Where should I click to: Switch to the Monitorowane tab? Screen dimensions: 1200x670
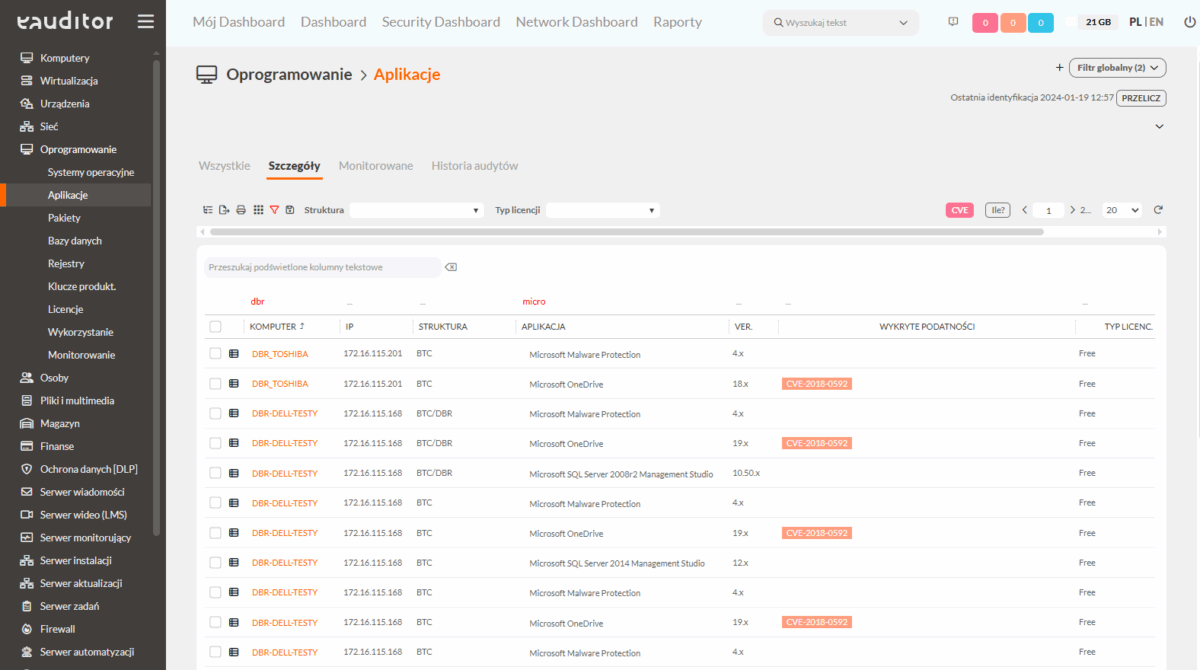tap(376, 166)
